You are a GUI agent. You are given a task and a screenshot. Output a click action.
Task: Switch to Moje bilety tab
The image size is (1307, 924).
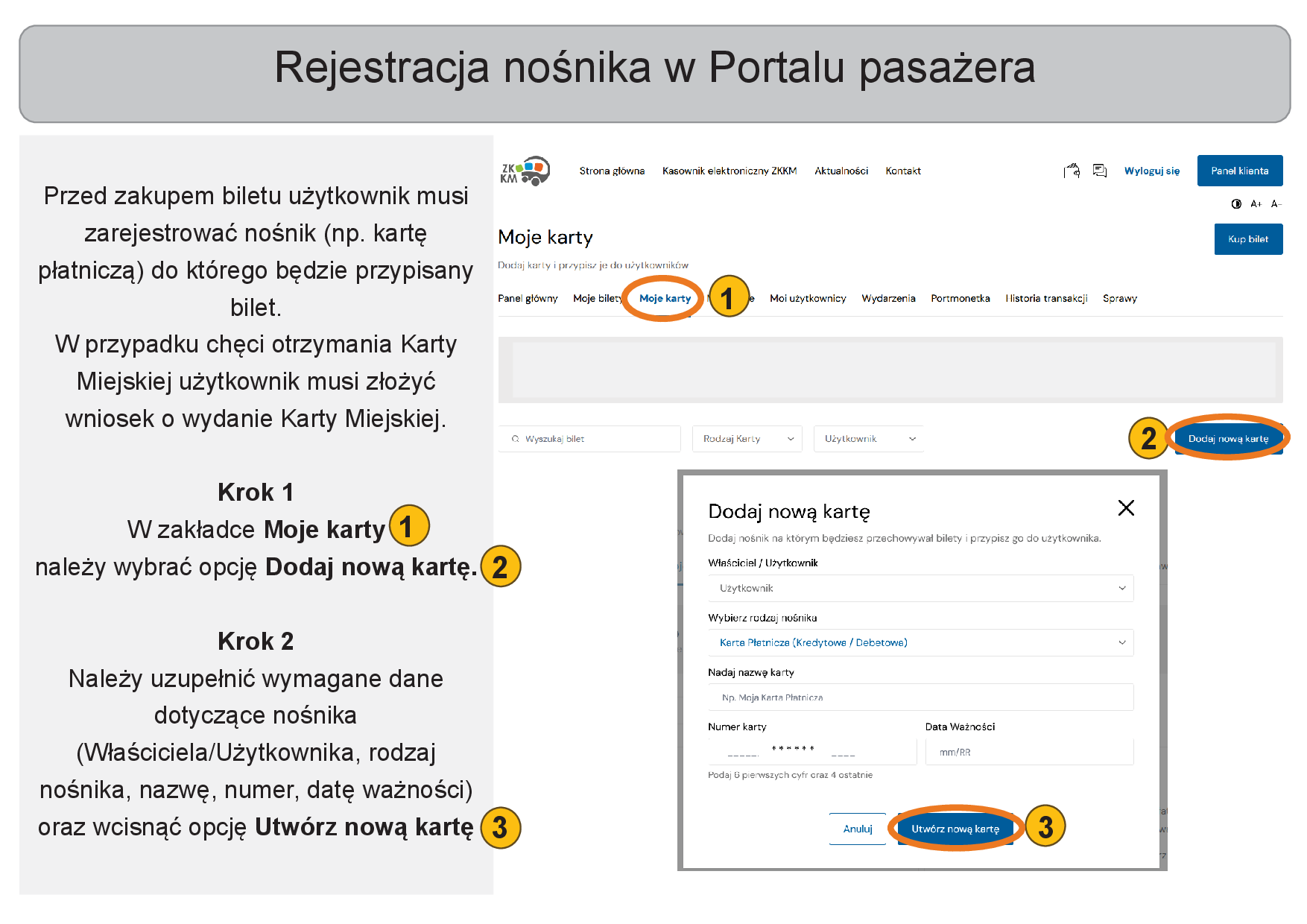click(x=598, y=298)
